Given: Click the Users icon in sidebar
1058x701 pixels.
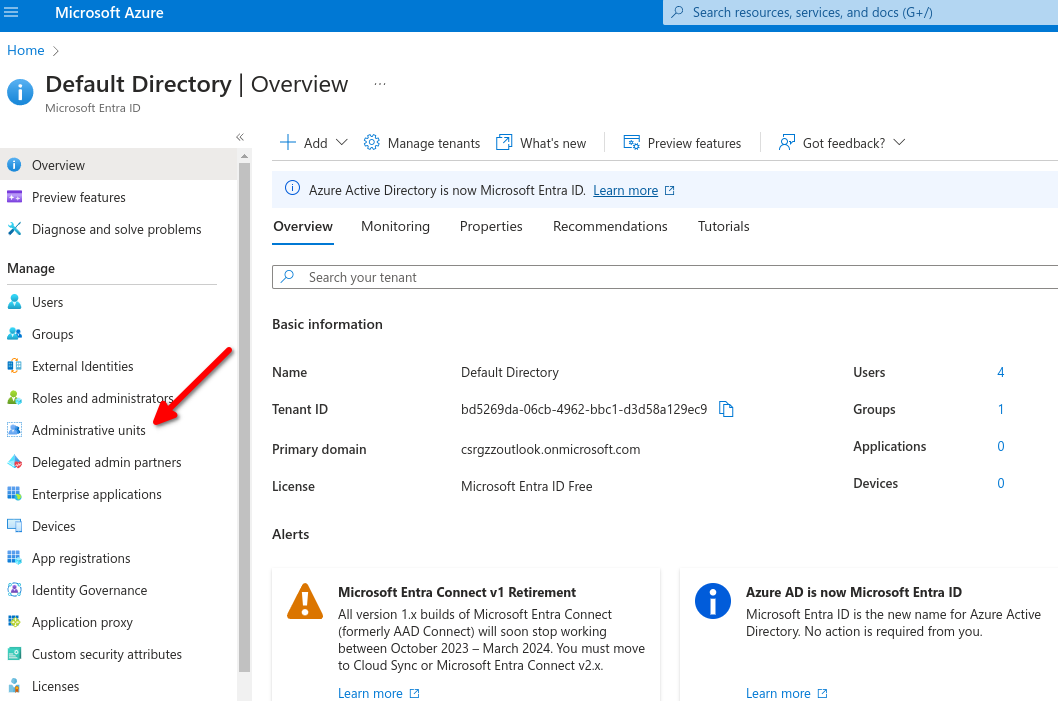Looking at the screenshot, I should point(14,302).
